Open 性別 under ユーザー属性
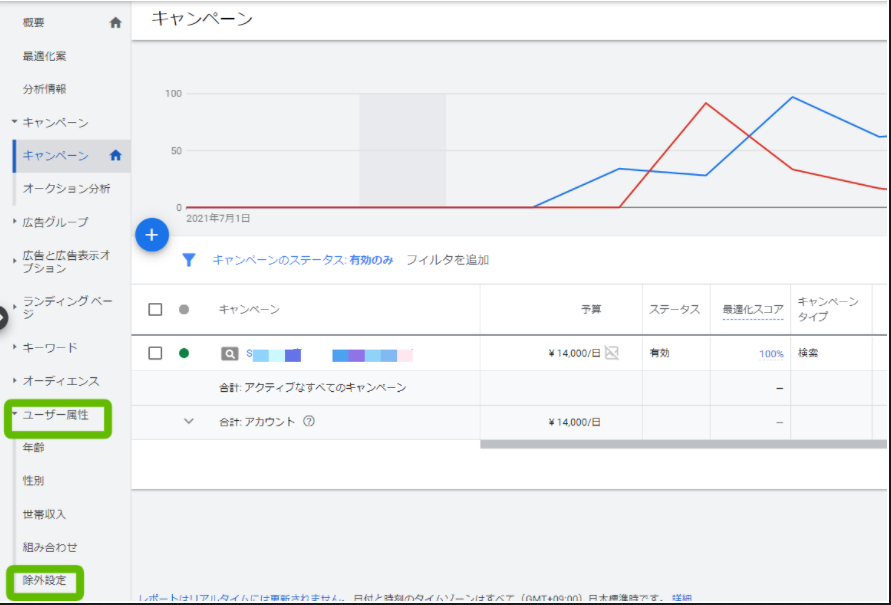The width and height of the screenshot is (891, 605). (34, 481)
